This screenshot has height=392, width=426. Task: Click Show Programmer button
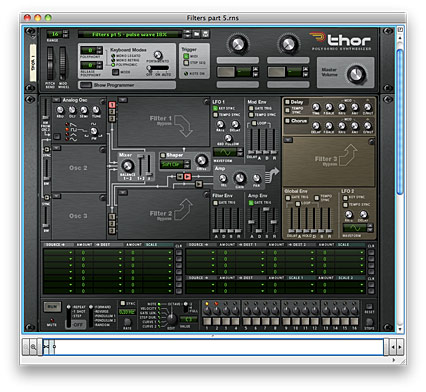coord(86,85)
